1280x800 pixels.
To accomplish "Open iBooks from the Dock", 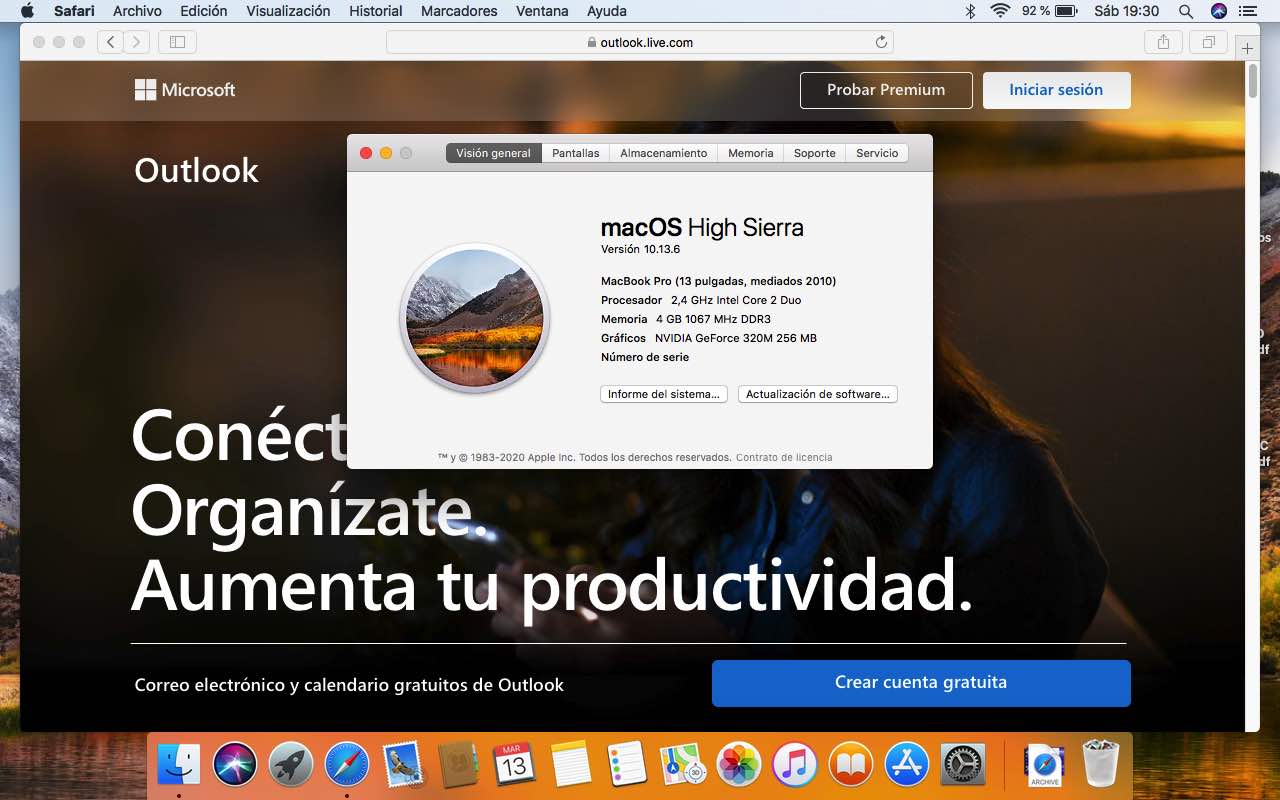I will tap(851, 766).
